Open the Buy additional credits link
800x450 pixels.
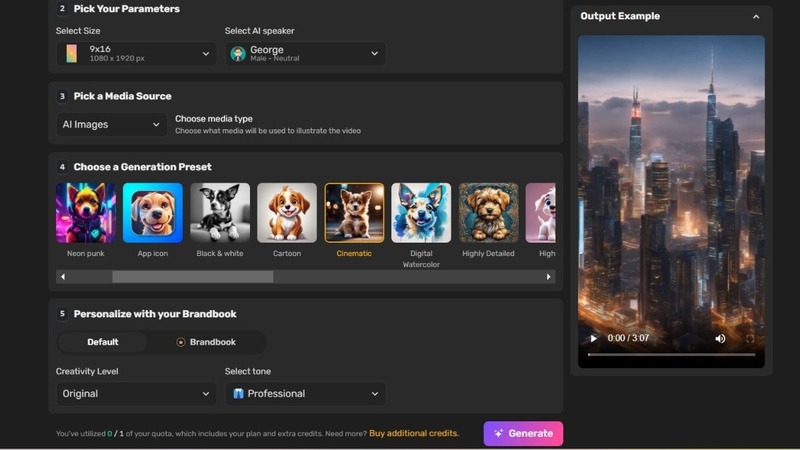[414, 434]
